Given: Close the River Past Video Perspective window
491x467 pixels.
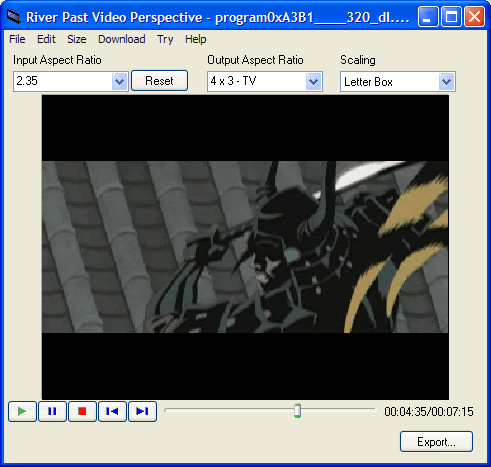Looking at the screenshot, I should (x=474, y=16).
